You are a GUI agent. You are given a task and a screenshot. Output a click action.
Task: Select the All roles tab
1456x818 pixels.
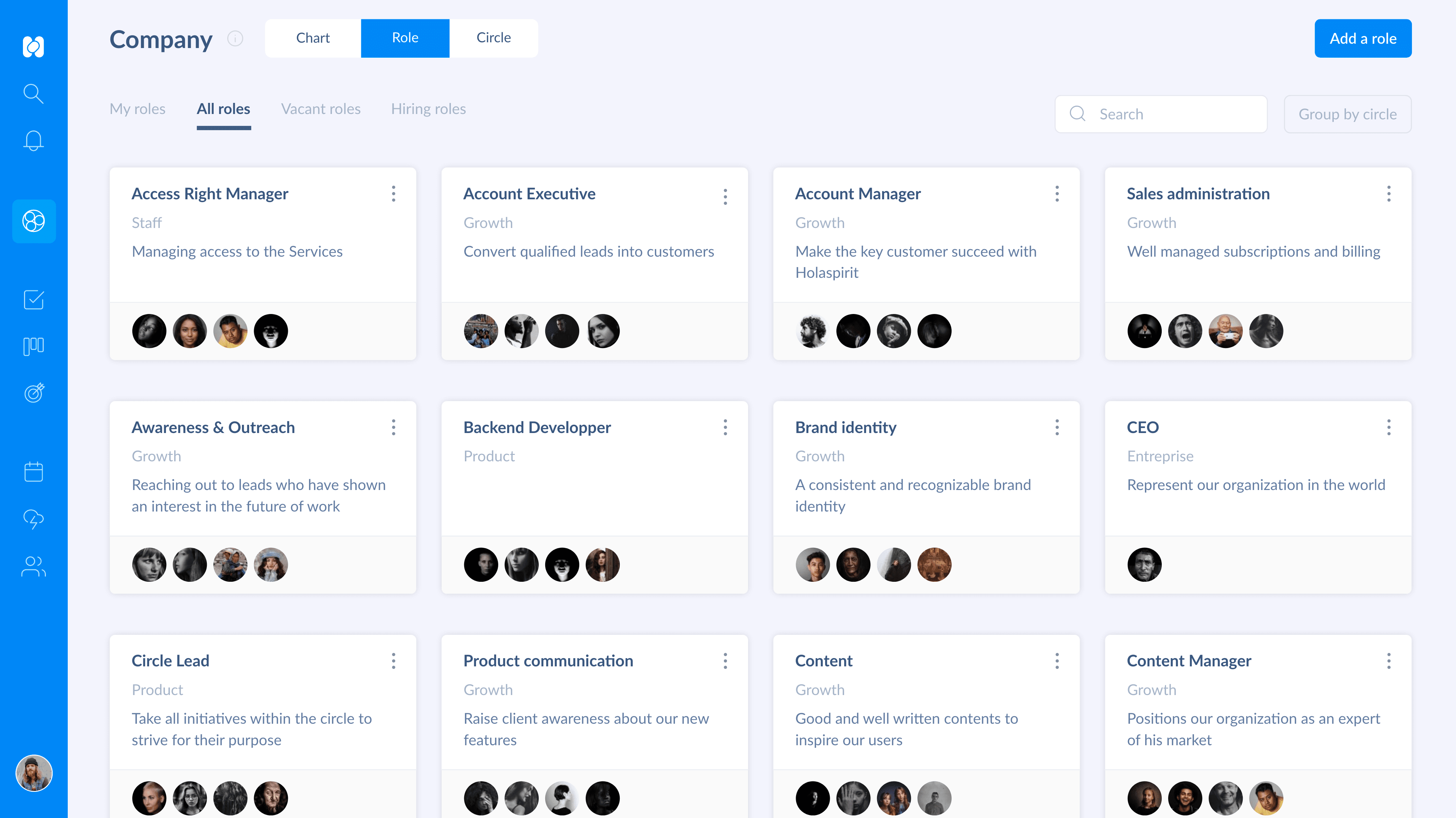click(x=223, y=109)
